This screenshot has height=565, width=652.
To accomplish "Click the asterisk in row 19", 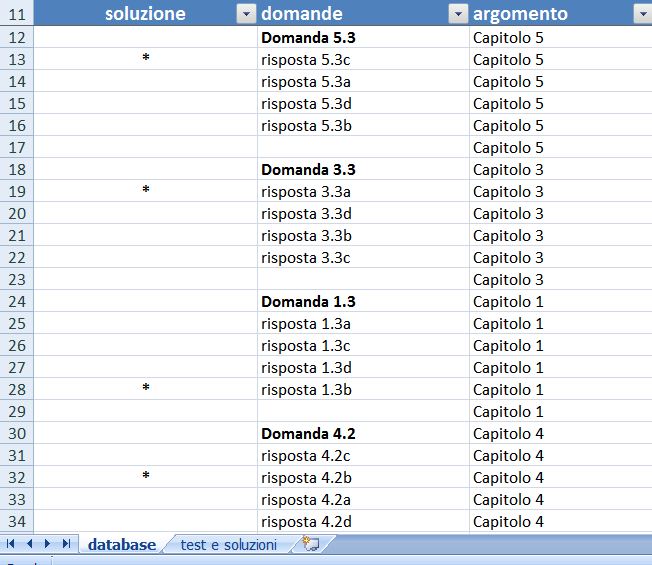I will pos(146,189).
